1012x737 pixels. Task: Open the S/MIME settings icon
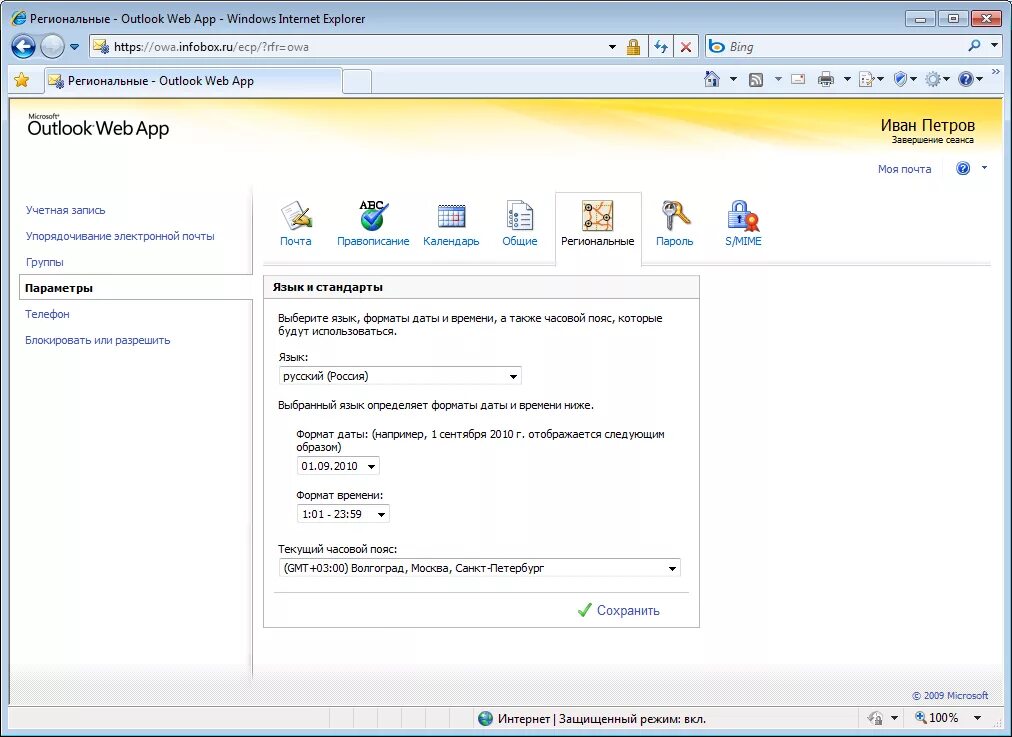point(743,224)
